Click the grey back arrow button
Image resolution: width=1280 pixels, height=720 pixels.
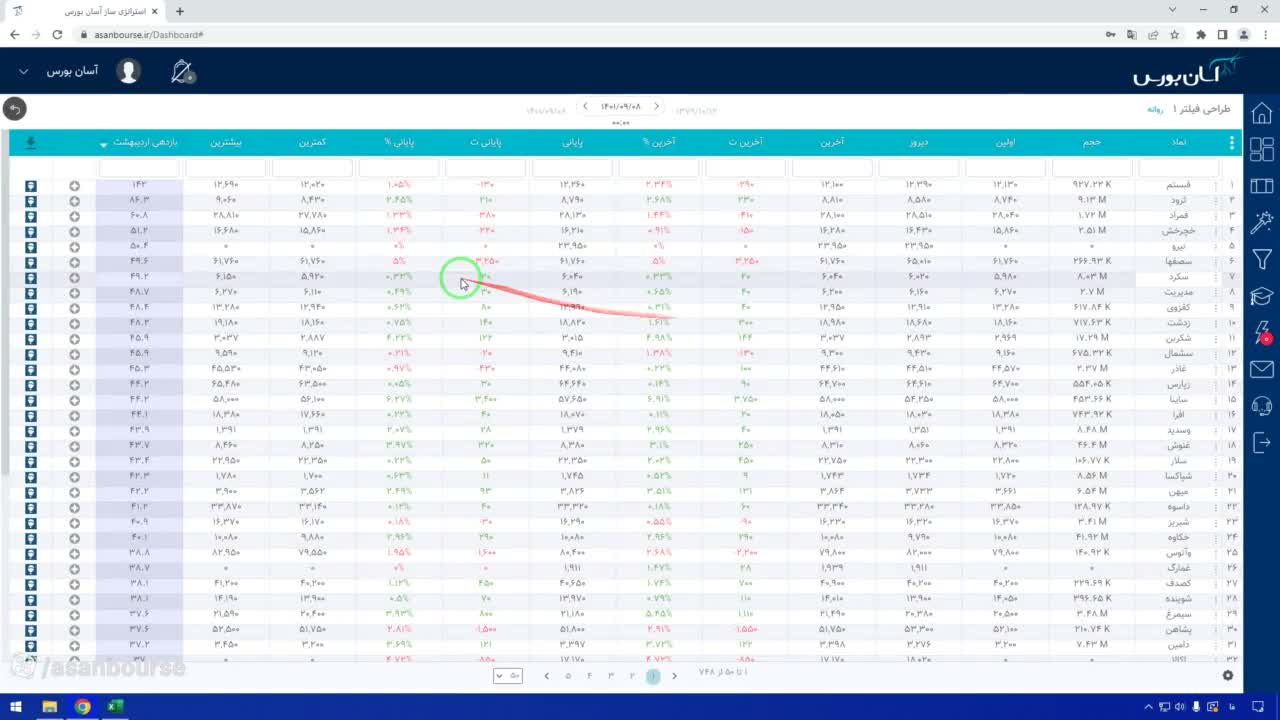[x=14, y=109]
